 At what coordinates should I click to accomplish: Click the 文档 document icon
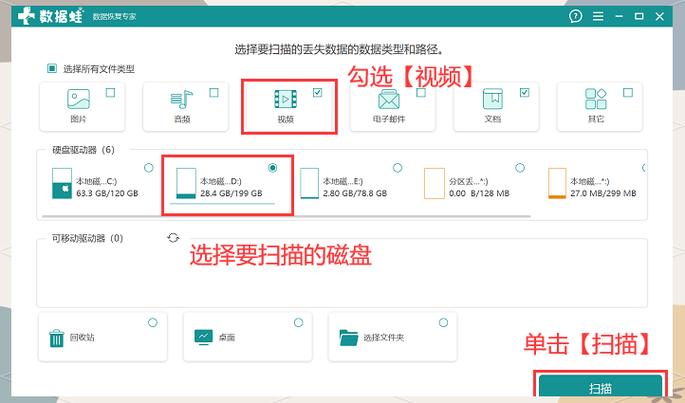point(493,99)
